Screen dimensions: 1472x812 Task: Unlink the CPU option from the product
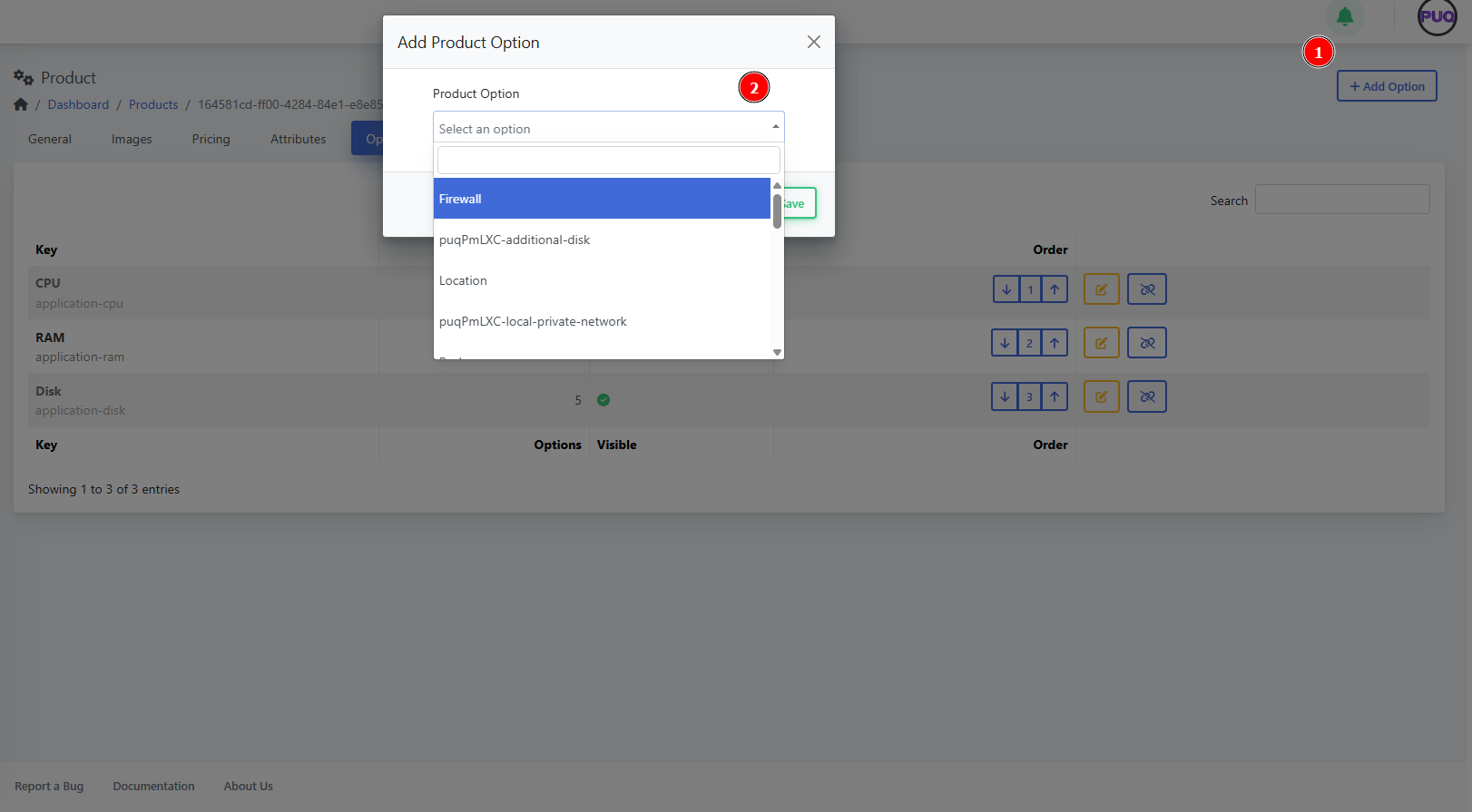point(1147,289)
